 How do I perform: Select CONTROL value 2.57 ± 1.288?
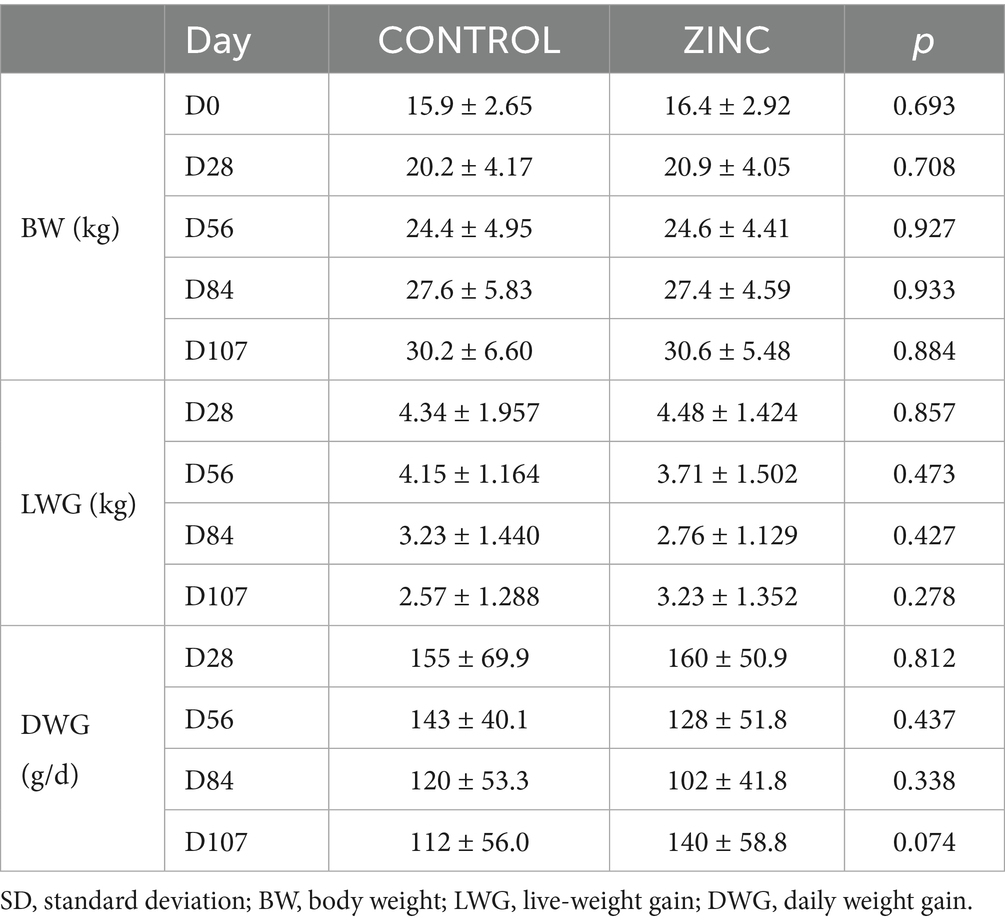click(x=468, y=596)
